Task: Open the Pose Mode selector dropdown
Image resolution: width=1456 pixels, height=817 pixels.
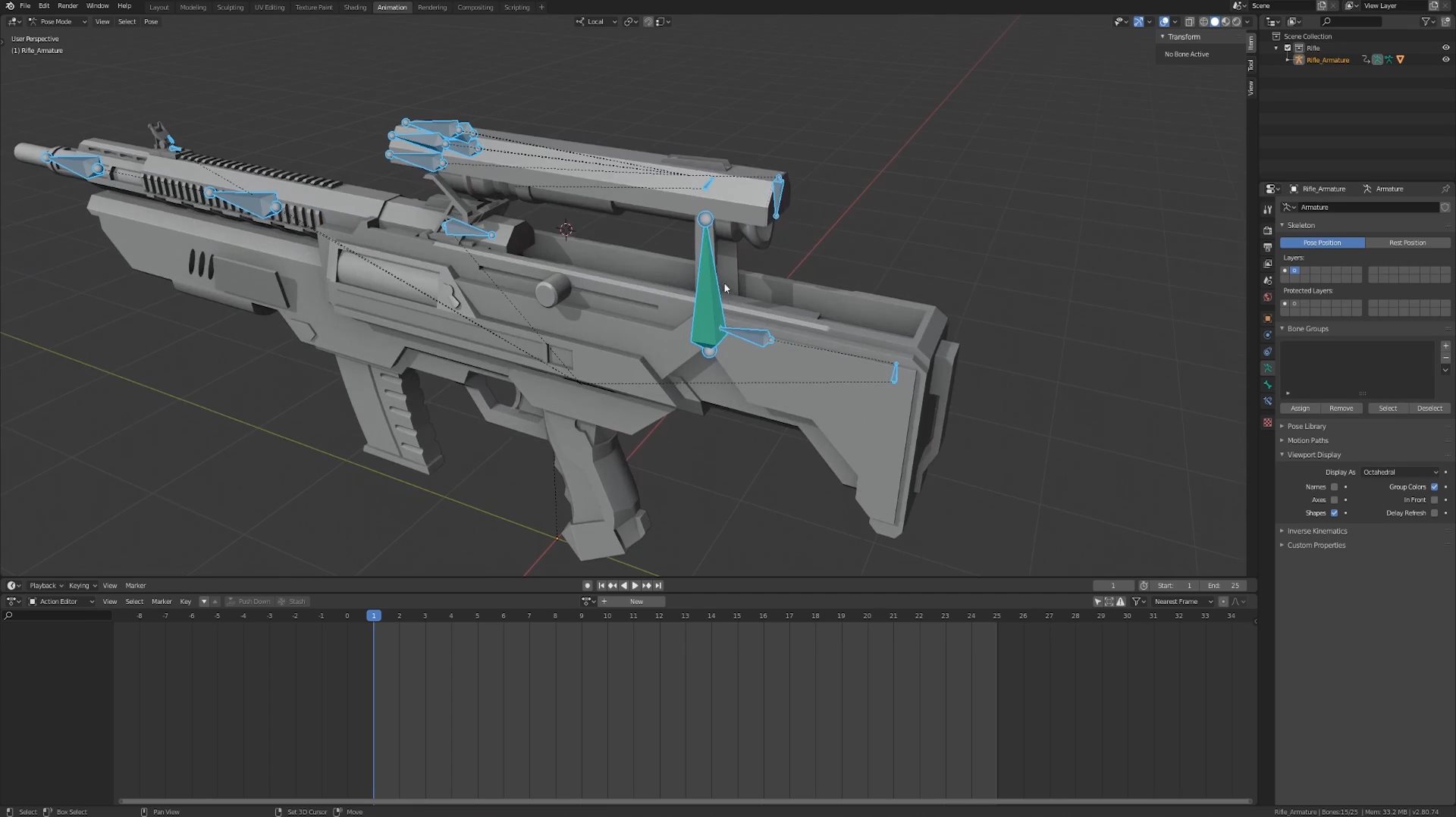Action: point(58,22)
